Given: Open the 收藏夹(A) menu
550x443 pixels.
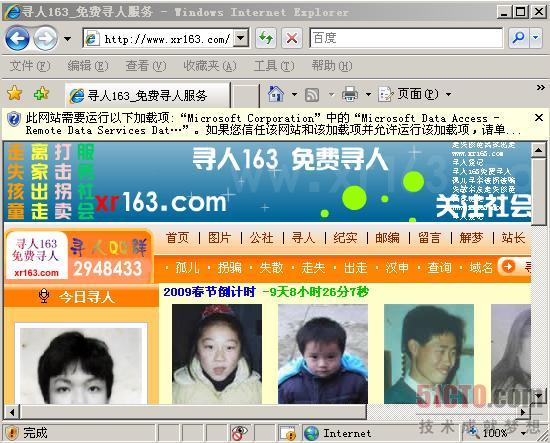Looking at the screenshot, I should [210, 66].
